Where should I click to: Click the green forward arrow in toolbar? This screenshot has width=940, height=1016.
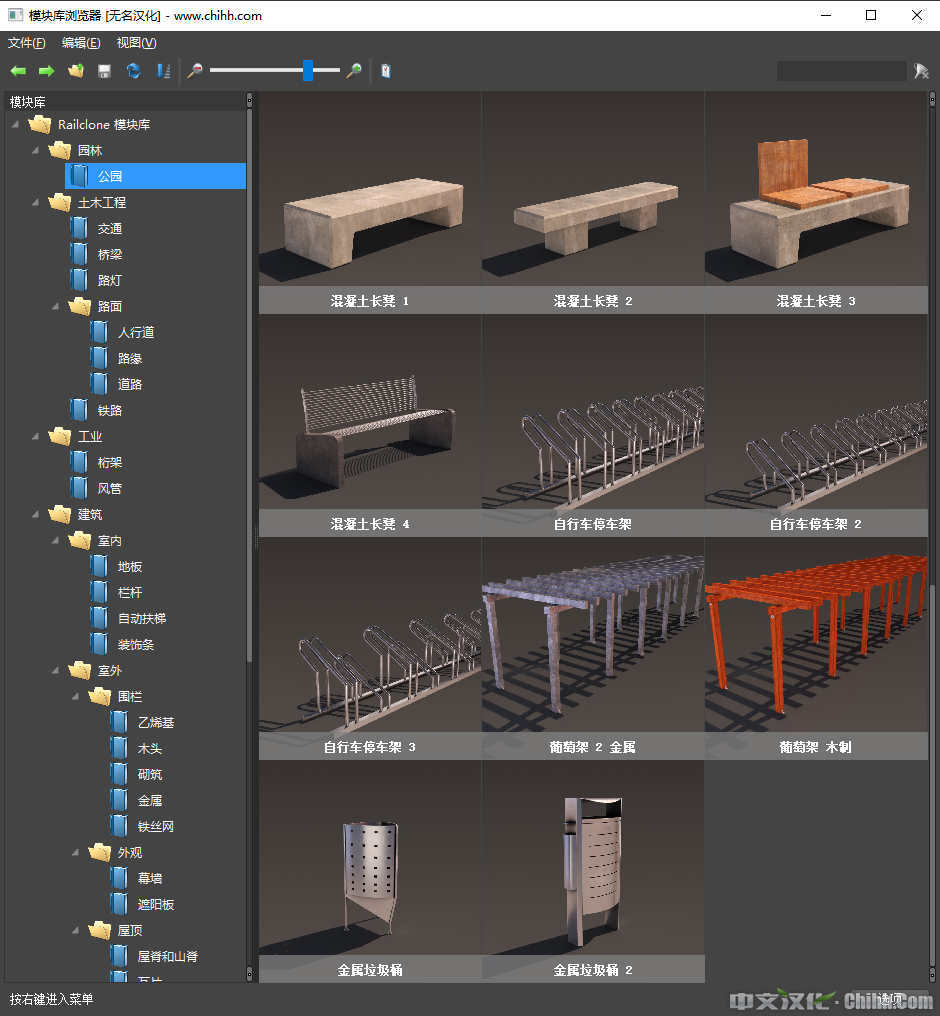46,71
